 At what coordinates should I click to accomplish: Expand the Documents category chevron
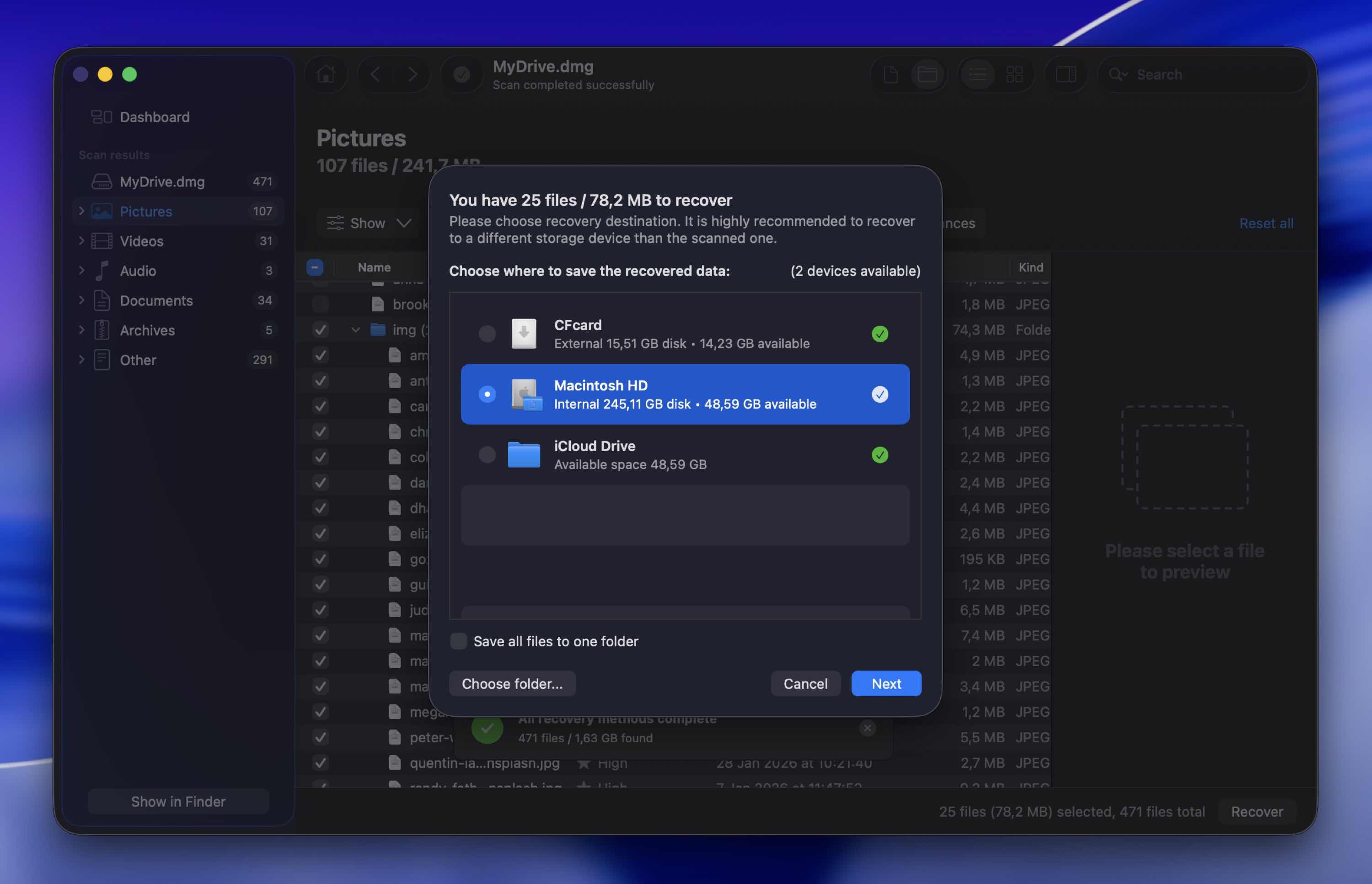[x=81, y=301]
